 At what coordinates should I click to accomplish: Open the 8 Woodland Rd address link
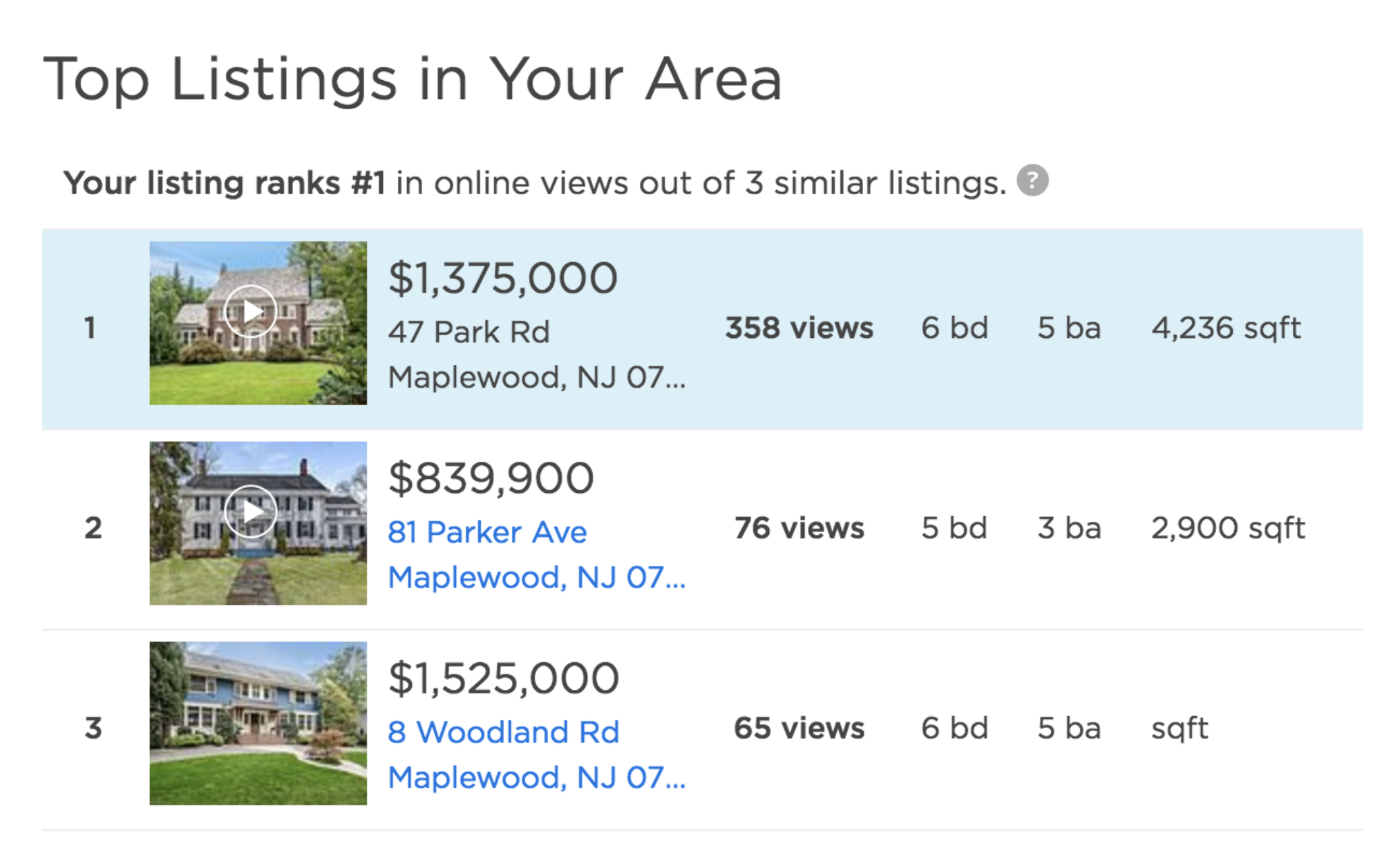click(504, 732)
